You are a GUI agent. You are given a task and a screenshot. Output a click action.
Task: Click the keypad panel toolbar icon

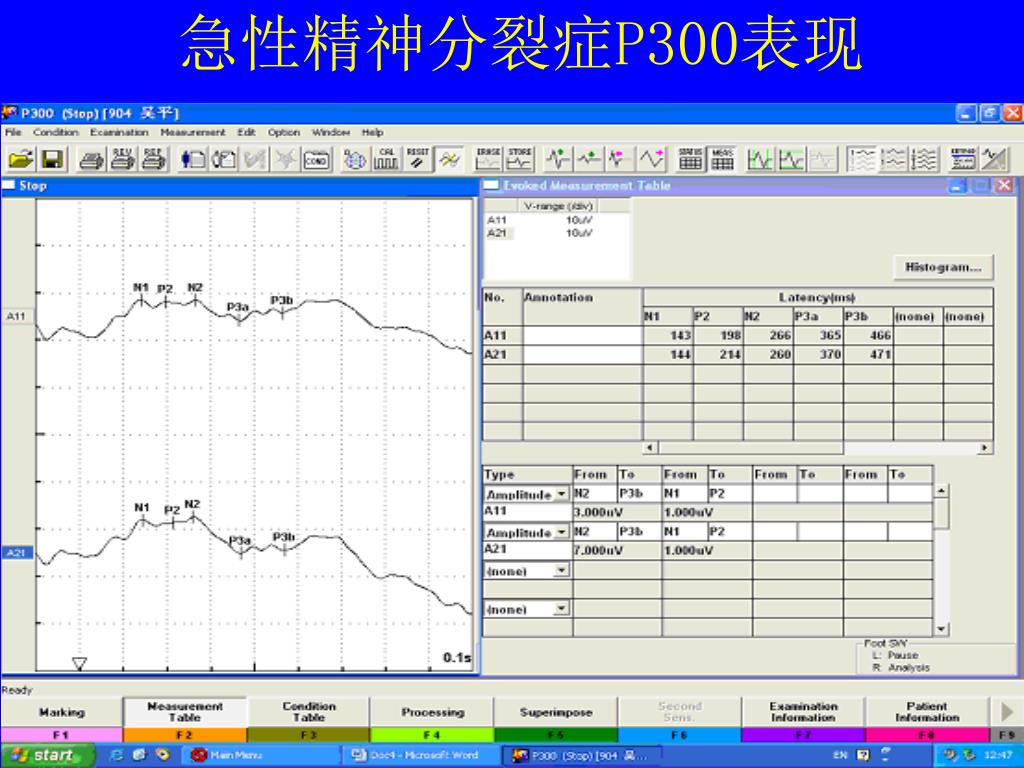tap(963, 159)
